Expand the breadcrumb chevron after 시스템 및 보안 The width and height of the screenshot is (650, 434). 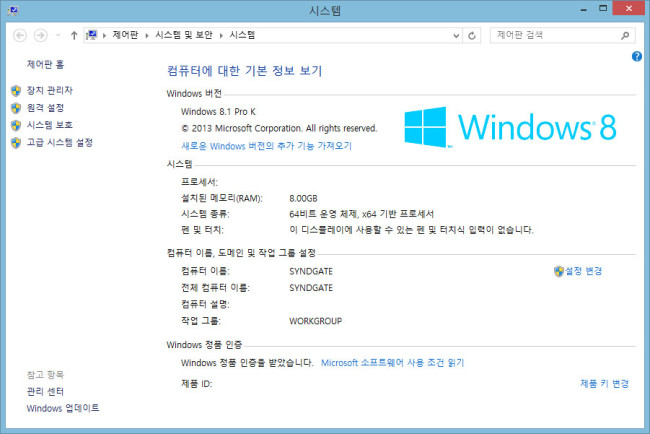pyautogui.click(x=221, y=36)
